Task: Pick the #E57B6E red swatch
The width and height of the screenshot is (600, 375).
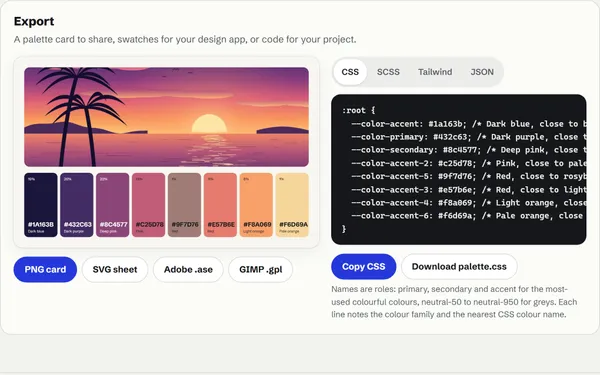Action: click(220, 205)
